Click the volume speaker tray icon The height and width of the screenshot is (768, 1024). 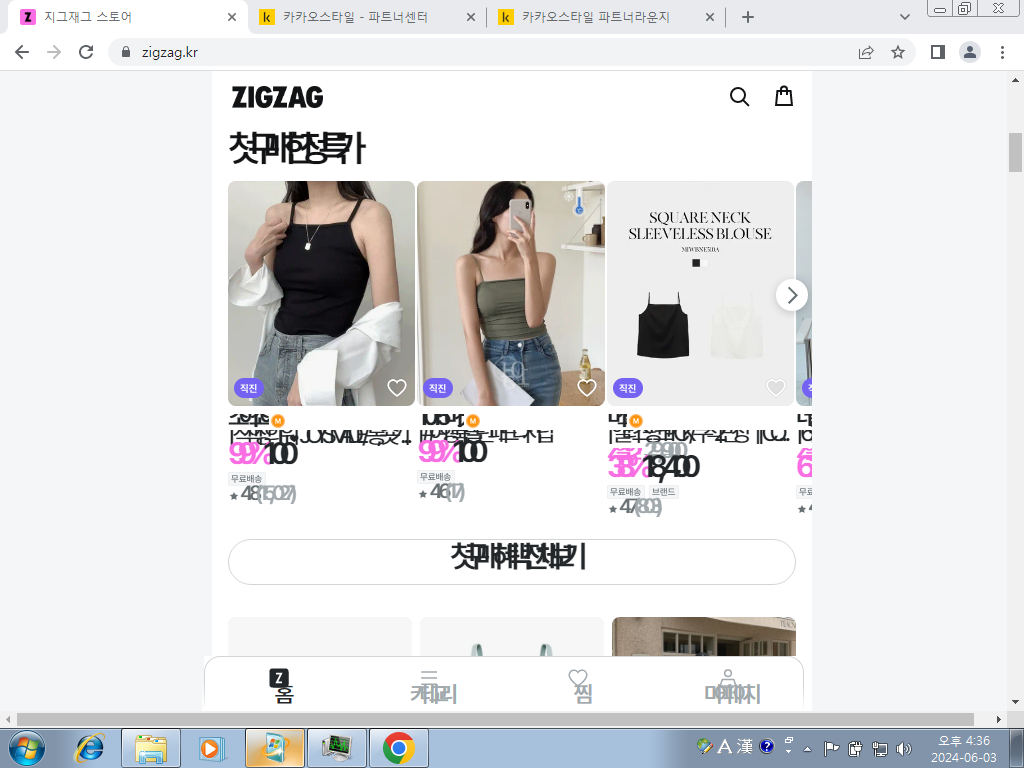click(x=904, y=748)
